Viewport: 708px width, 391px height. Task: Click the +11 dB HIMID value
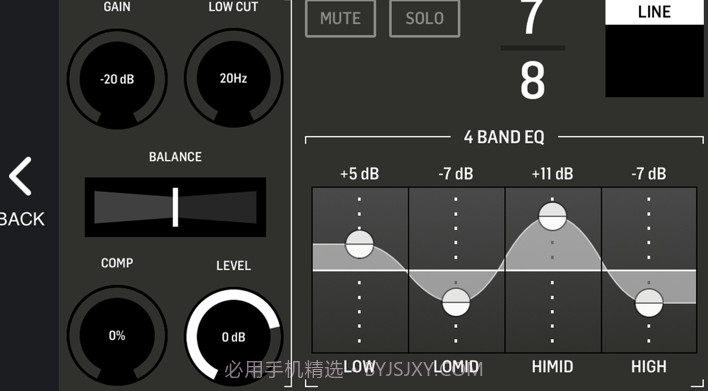[x=553, y=174]
